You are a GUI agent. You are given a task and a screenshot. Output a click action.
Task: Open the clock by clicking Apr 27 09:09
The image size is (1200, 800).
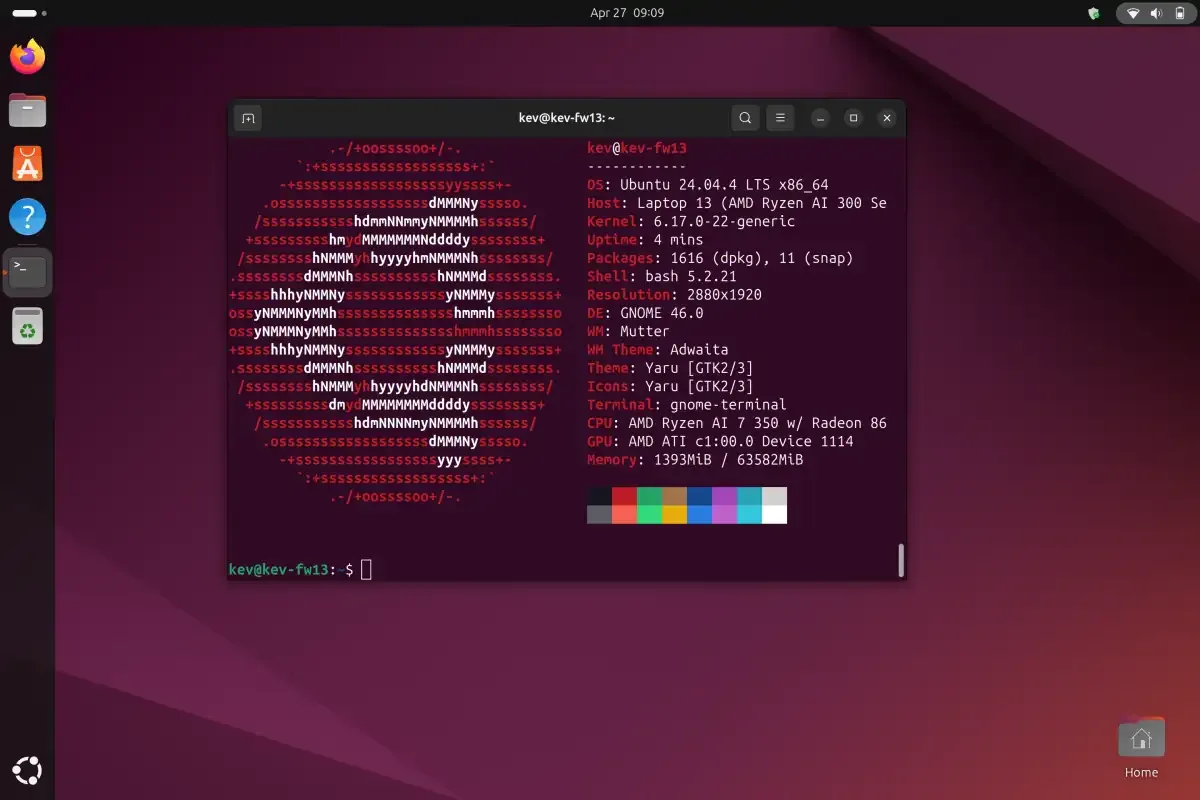625,13
